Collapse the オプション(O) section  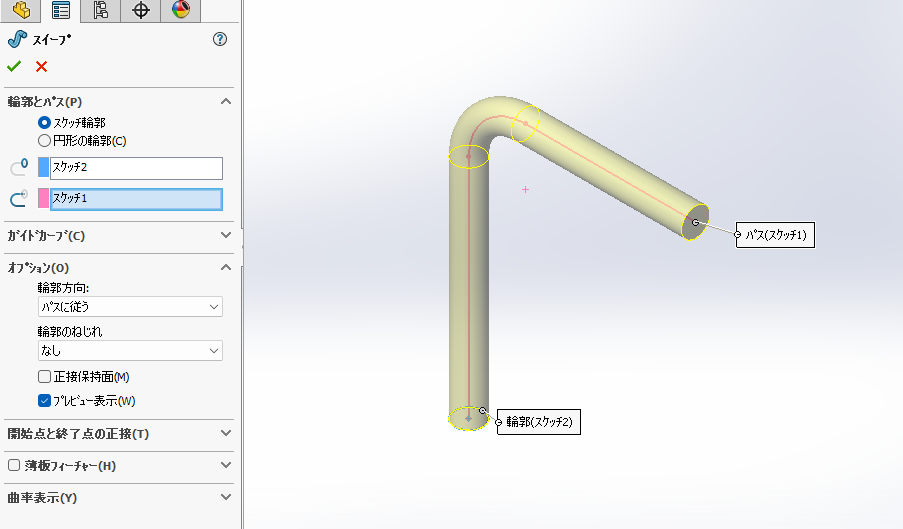pyautogui.click(x=226, y=267)
